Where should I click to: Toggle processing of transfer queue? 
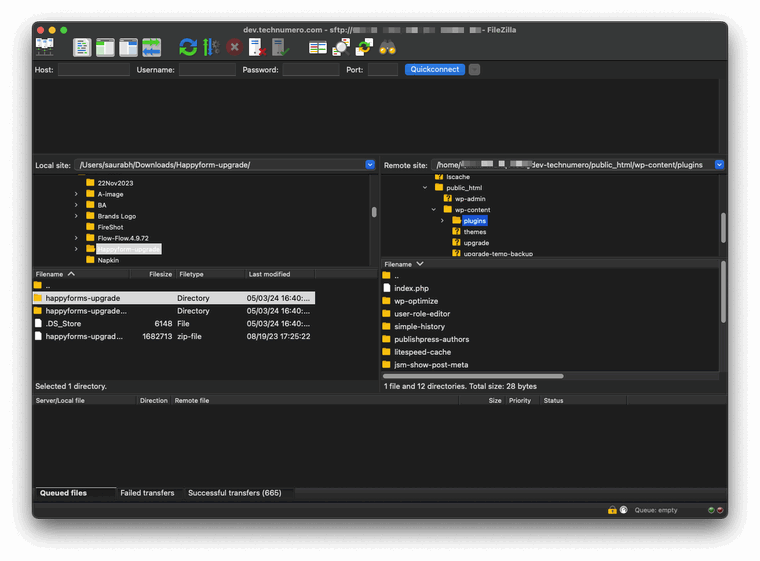[x=211, y=48]
